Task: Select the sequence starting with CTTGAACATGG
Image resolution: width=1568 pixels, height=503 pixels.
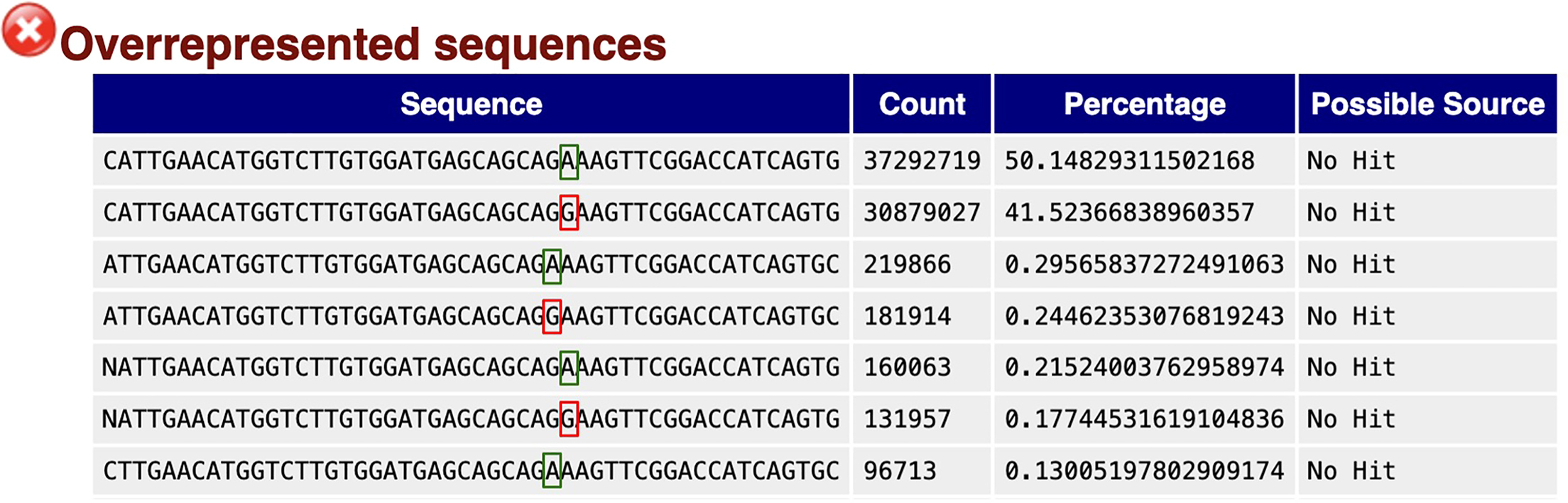Action: pyautogui.click(x=471, y=471)
